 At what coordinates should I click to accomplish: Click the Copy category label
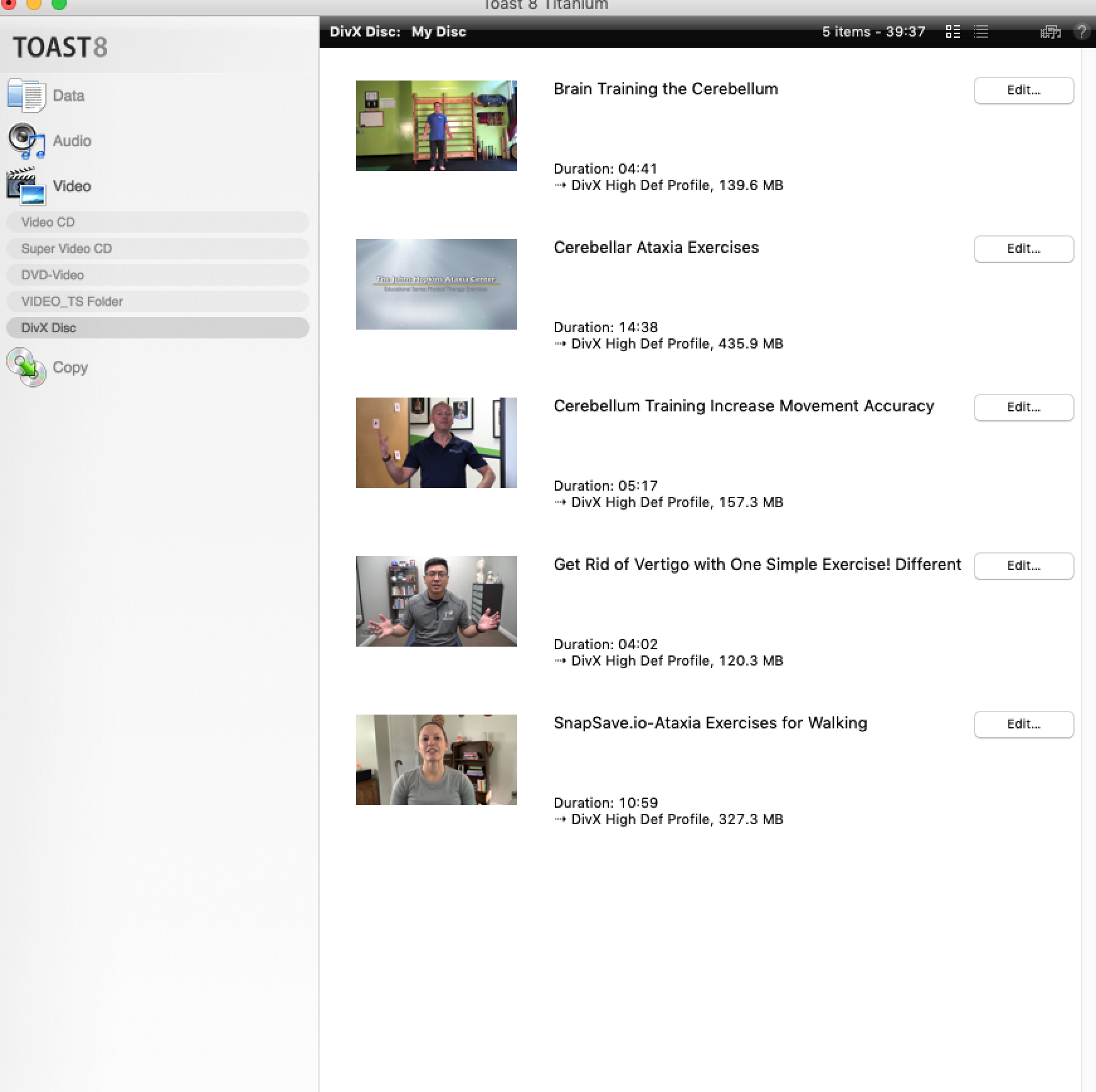(x=70, y=368)
